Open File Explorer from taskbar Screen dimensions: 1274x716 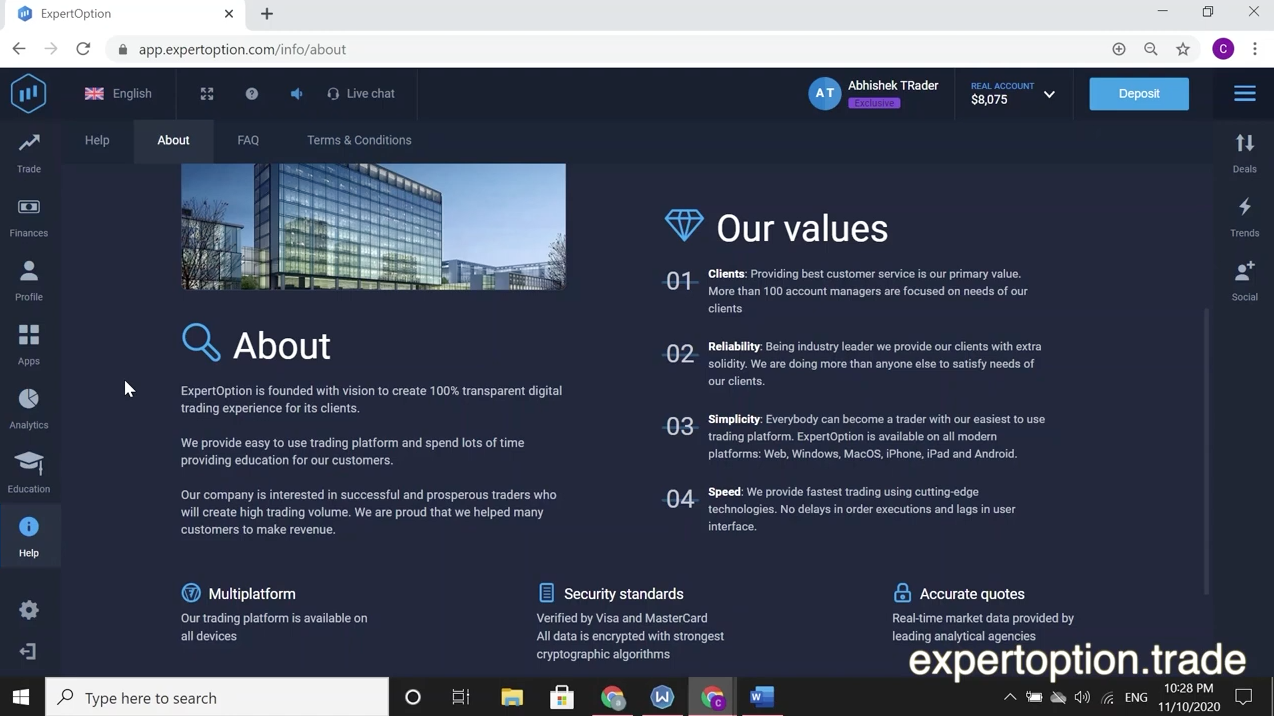pos(512,697)
